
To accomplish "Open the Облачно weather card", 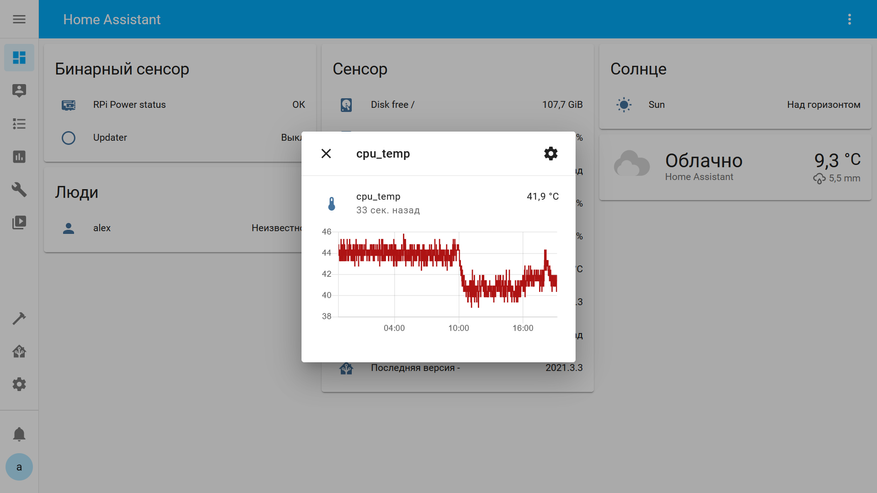I will click(x=735, y=168).
